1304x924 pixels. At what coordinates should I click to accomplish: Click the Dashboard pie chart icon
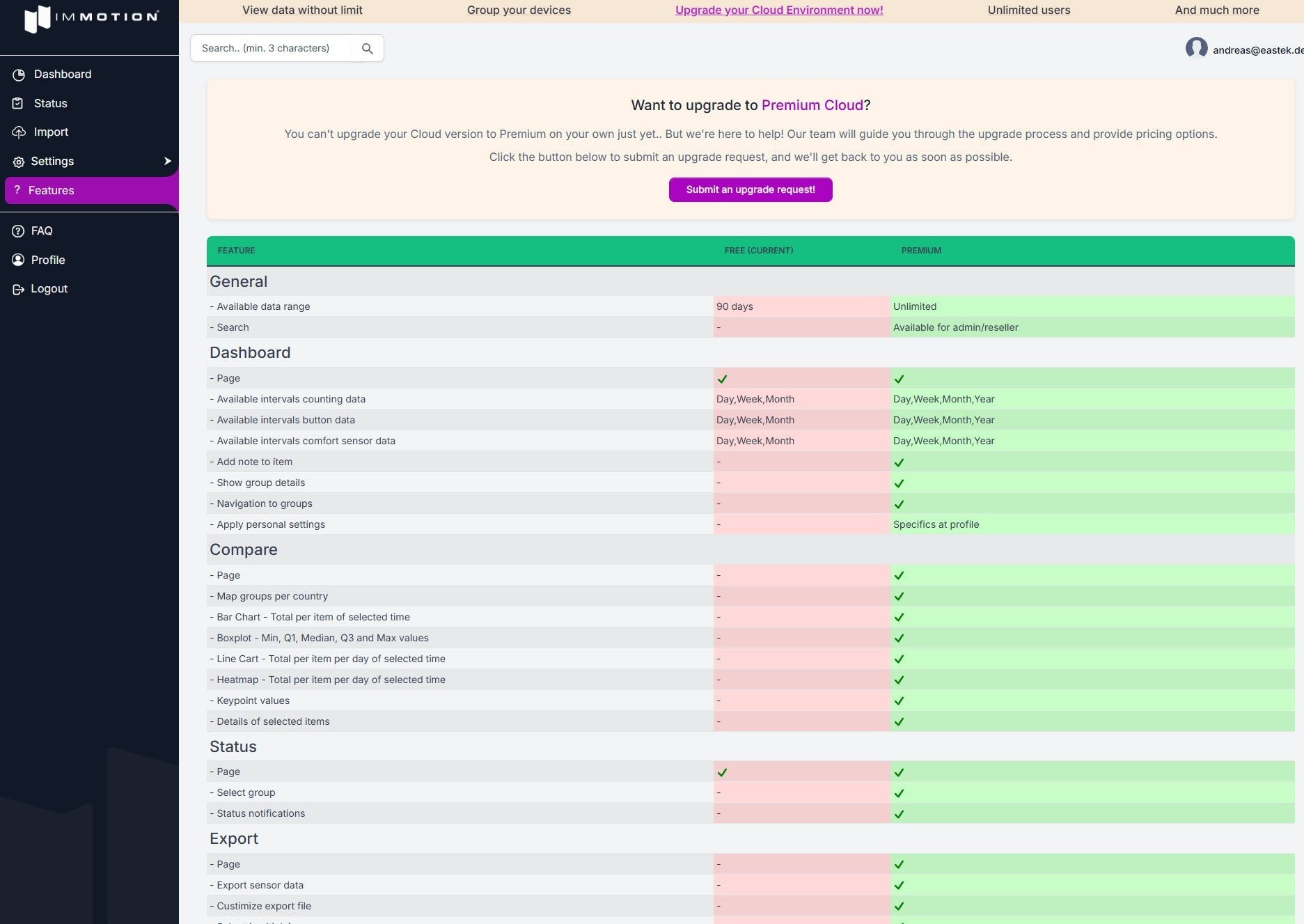pos(19,75)
